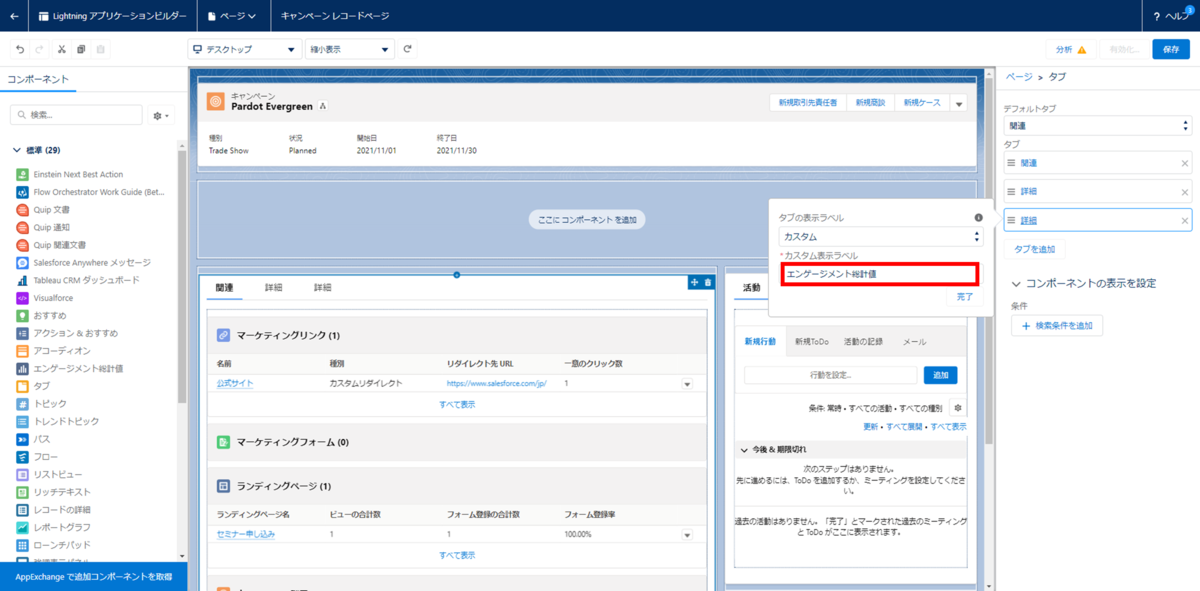Viewport: 1200px width, 591px height.
Task: Click the 保存 save button
Action: (x=1171, y=49)
